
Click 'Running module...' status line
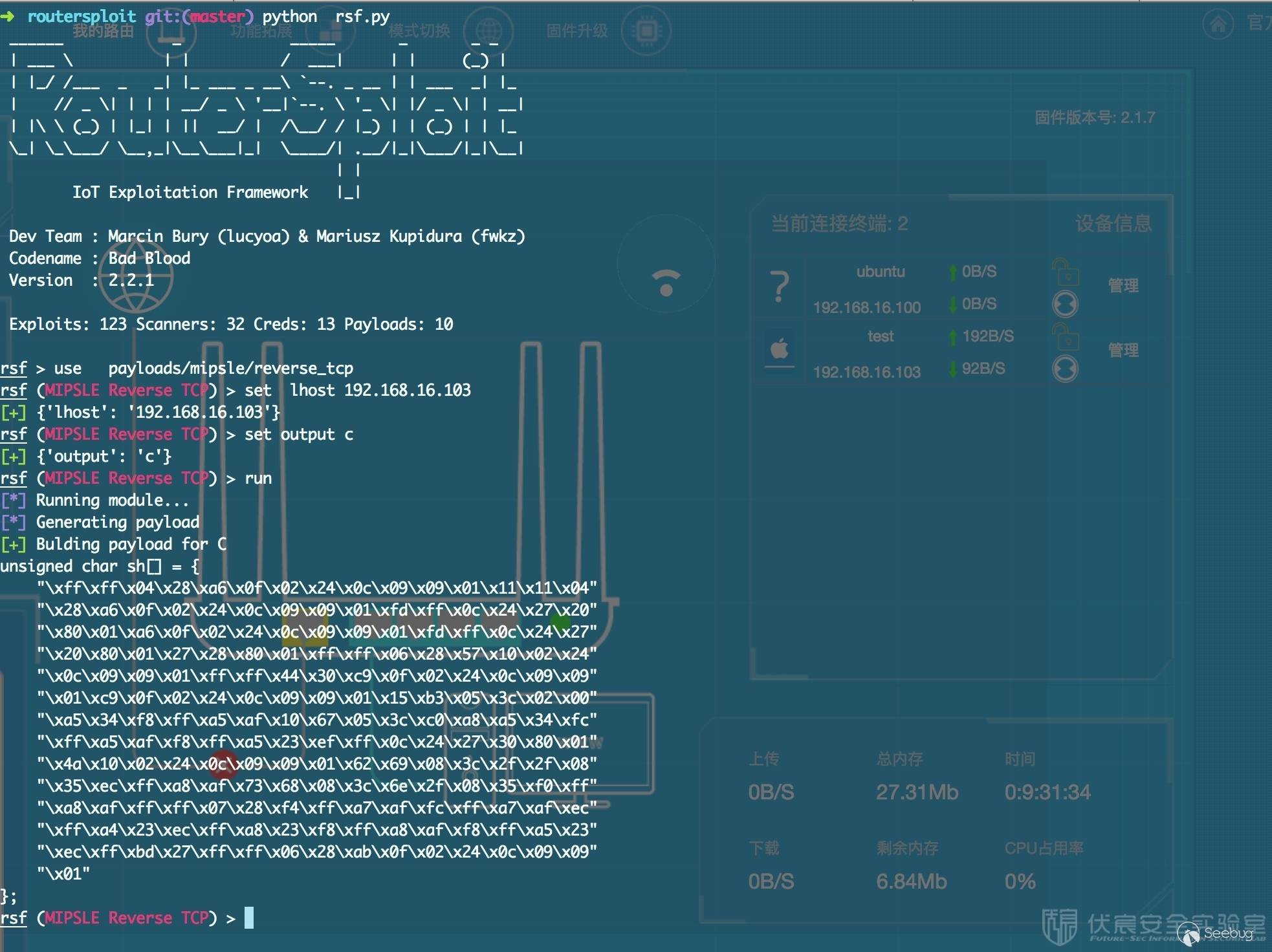point(95,500)
